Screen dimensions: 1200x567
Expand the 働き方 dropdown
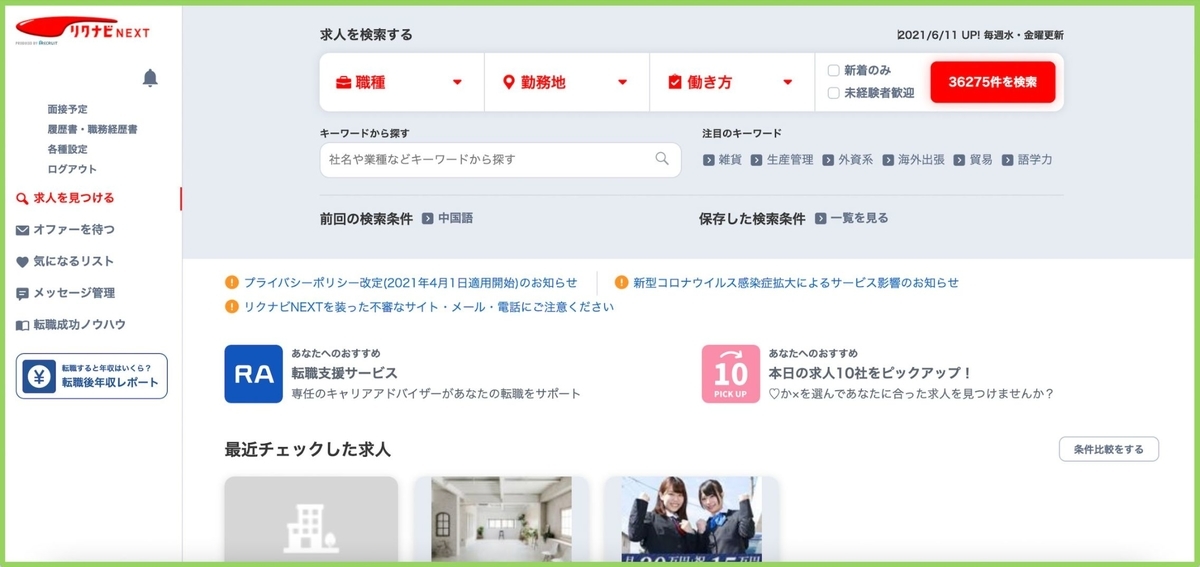pyautogui.click(x=732, y=82)
